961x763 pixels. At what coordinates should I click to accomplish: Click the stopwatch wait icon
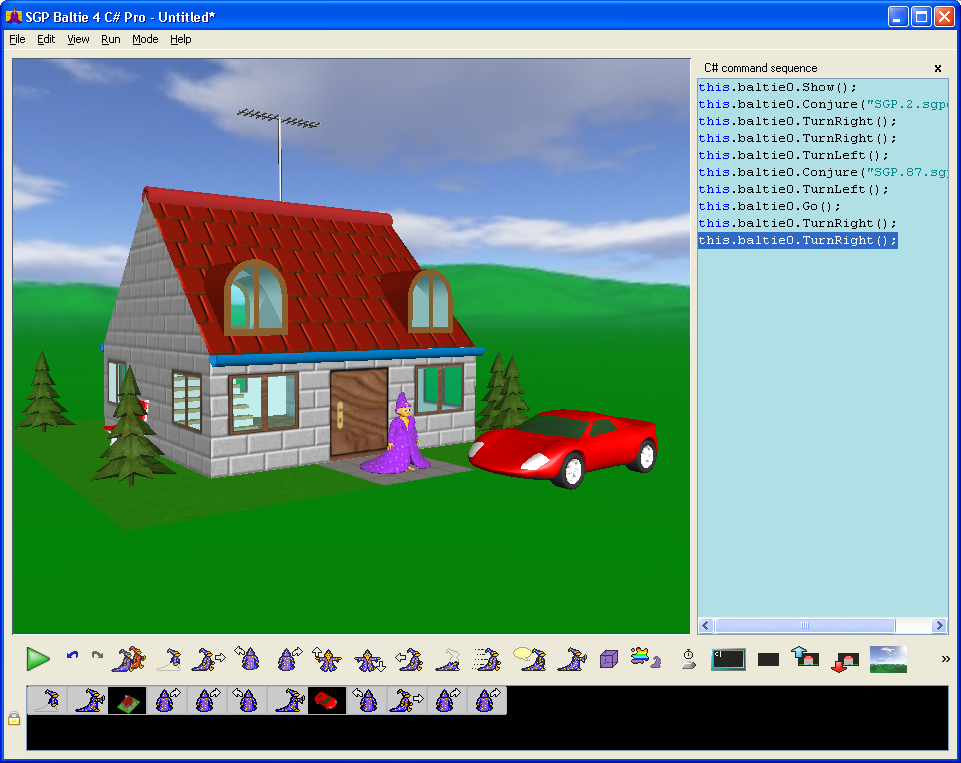(x=689, y=659)
